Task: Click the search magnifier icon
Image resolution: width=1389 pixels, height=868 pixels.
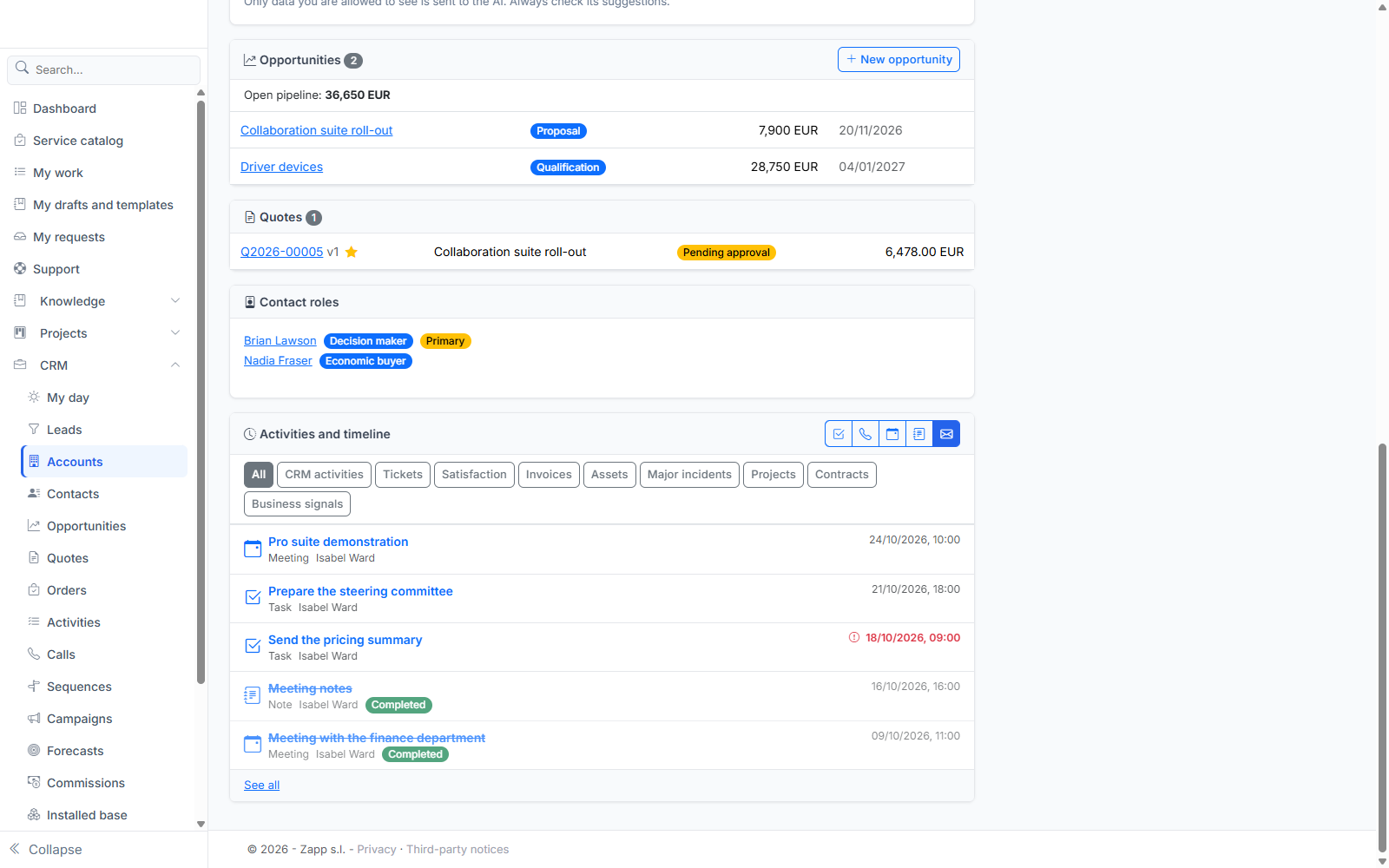Action: [23, 68]
